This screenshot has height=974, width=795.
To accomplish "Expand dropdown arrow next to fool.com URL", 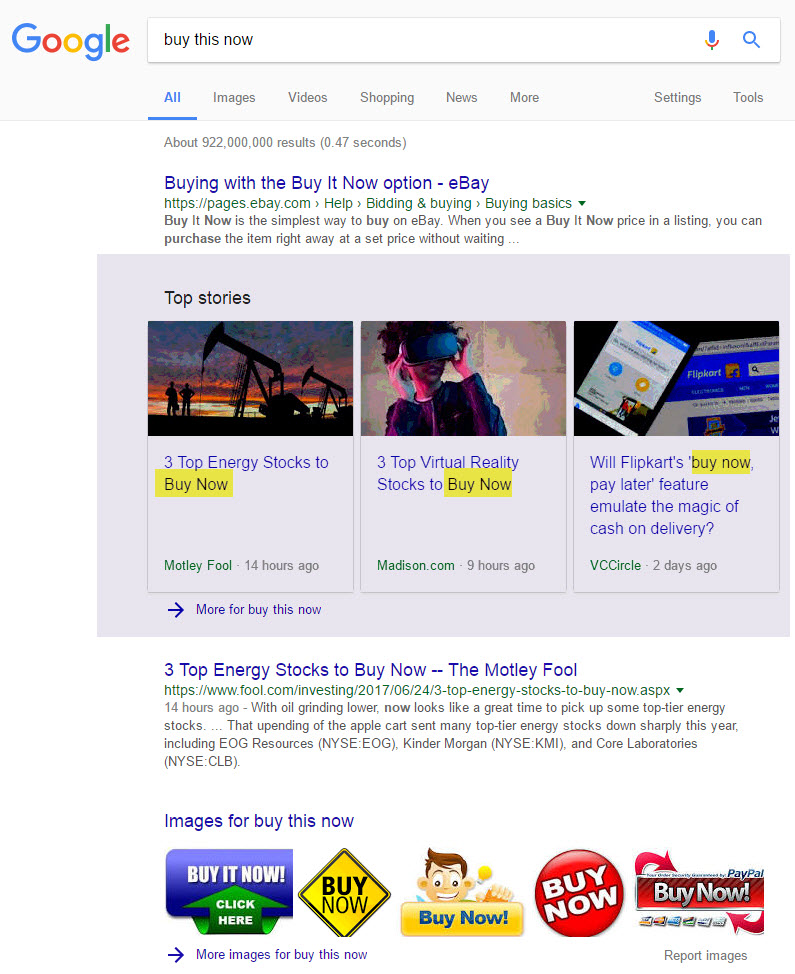I will [x=680, y=690].
